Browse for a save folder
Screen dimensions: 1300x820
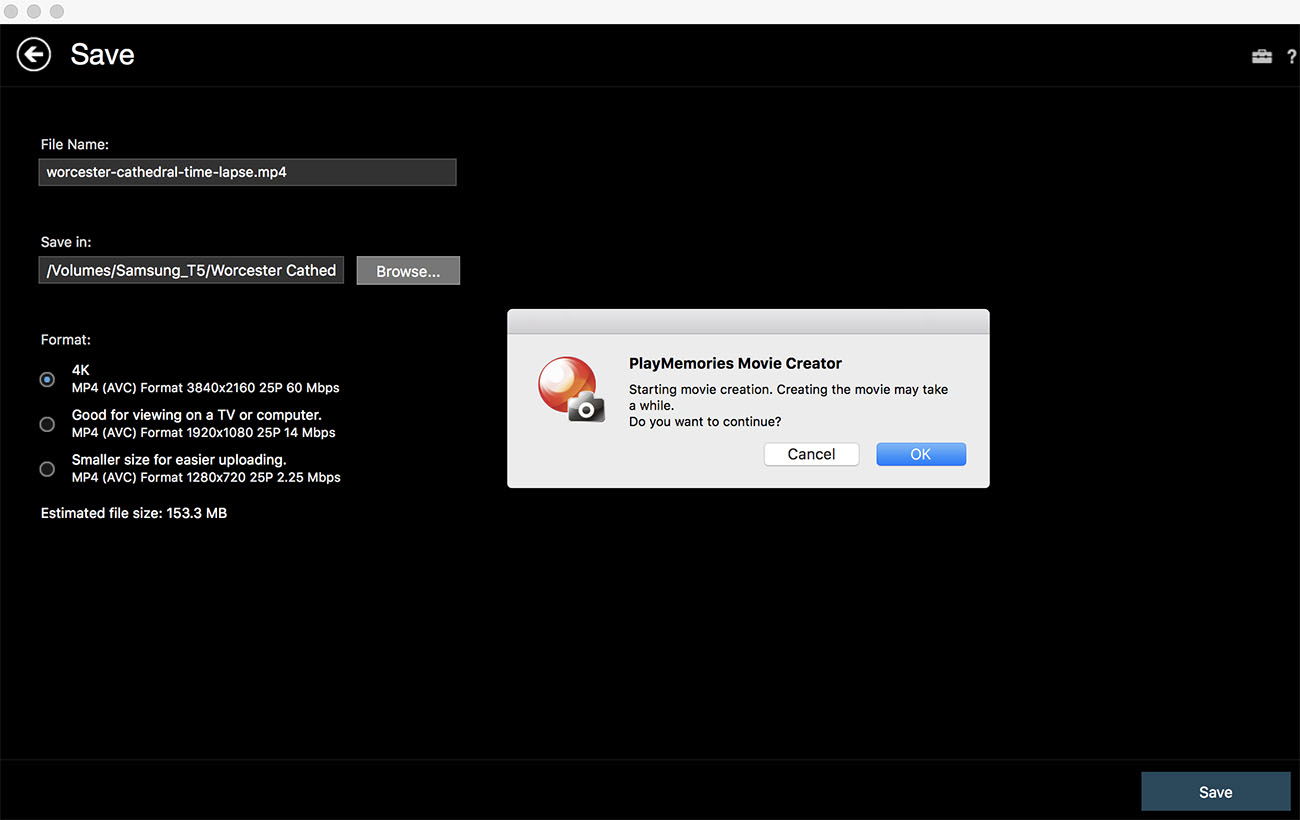[408, 271]
